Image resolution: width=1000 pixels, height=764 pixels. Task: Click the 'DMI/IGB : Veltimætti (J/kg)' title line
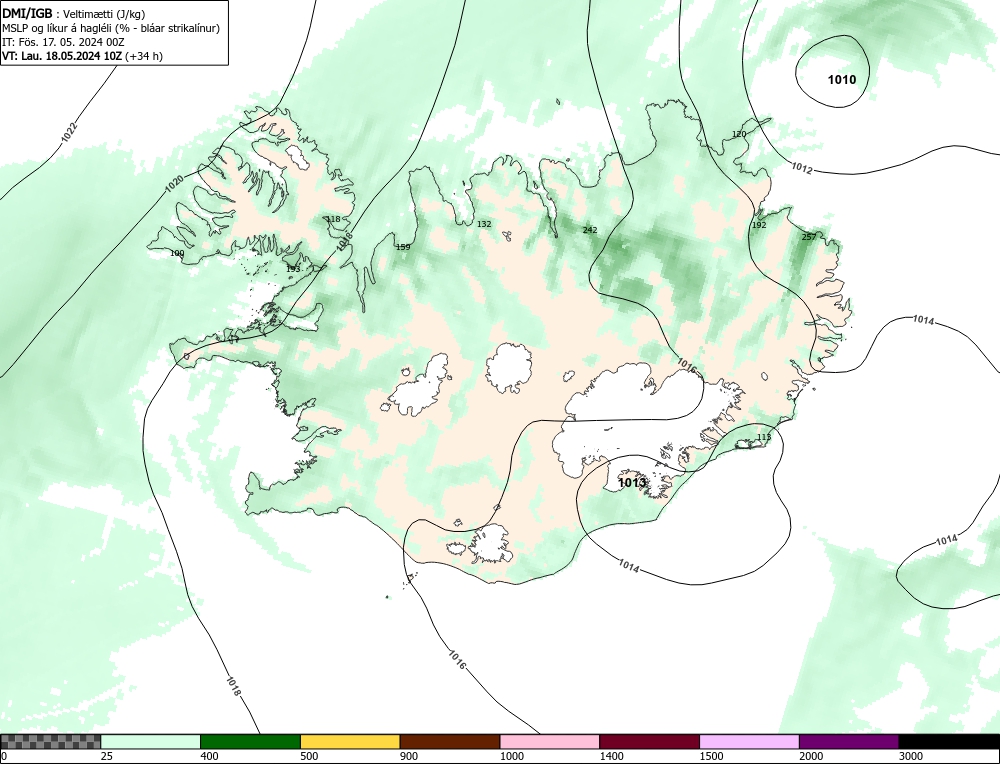tap(73, 13)
